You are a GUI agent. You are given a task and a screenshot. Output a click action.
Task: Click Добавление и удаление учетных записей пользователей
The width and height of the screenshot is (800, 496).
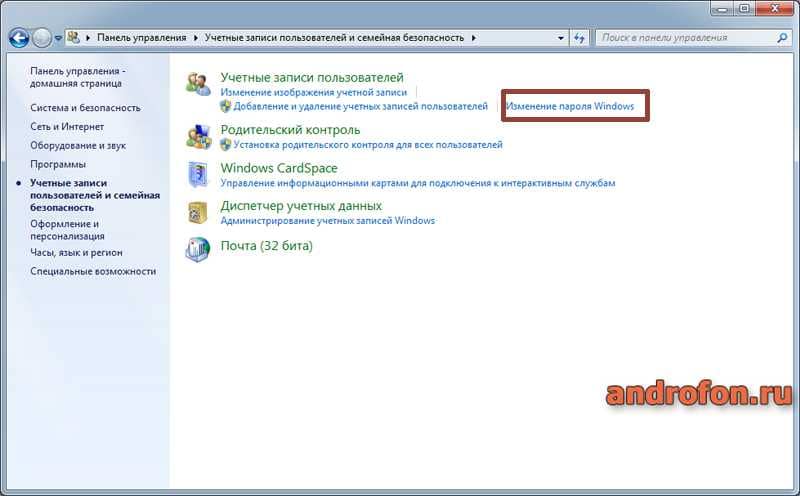[x=361, y=106]
